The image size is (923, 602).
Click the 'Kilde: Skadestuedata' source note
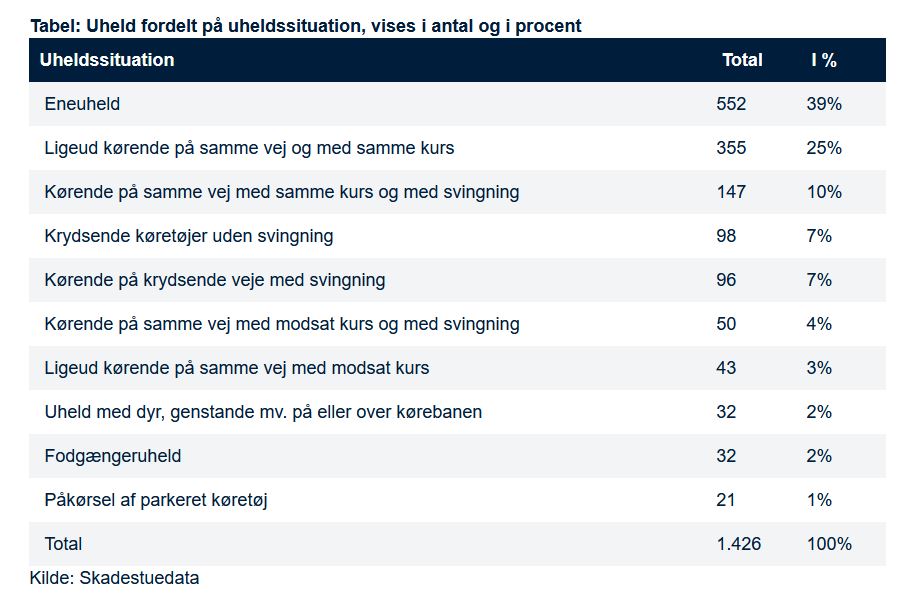(114, 578)
